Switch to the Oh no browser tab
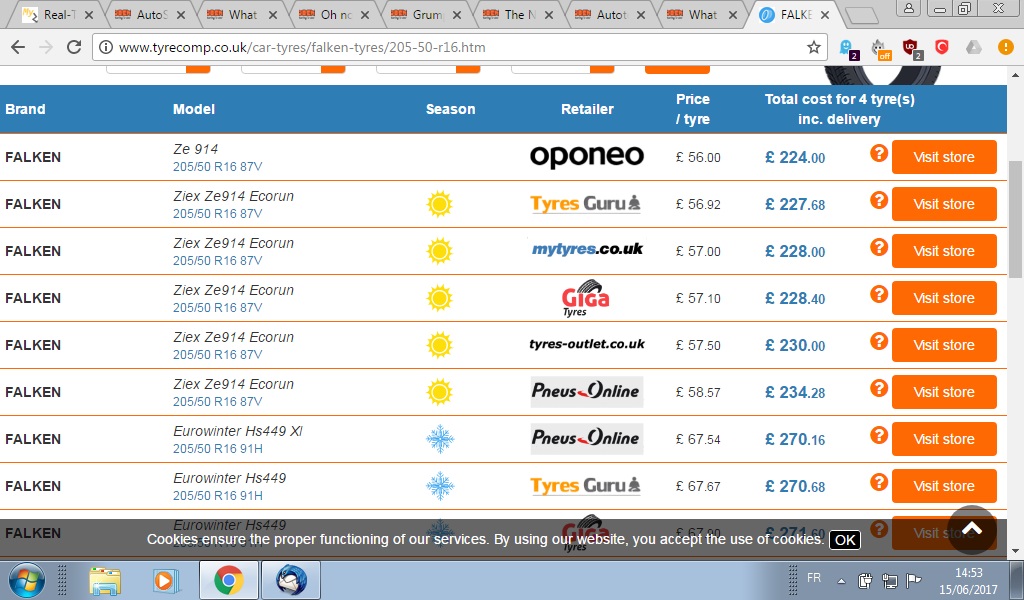 click(333, 14)
